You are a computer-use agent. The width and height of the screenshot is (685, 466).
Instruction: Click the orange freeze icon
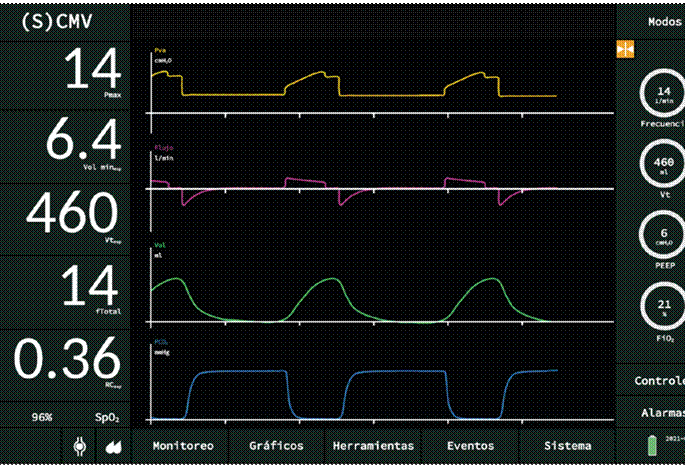point(626,48)
